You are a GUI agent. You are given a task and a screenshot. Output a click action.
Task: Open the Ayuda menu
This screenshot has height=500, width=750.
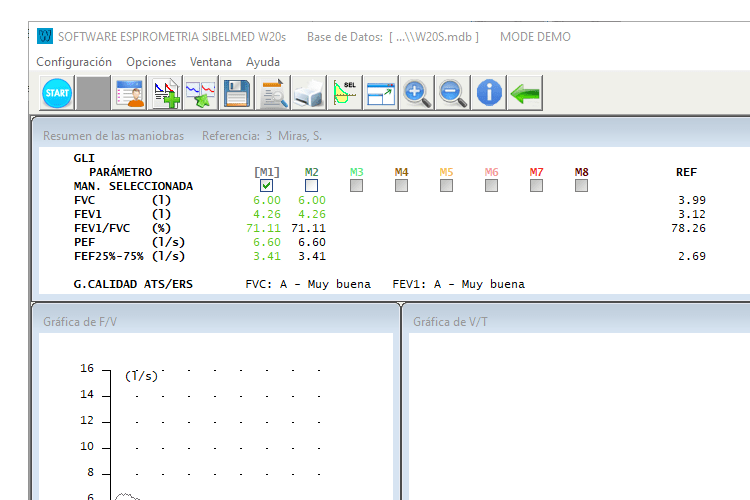point(263,62)
